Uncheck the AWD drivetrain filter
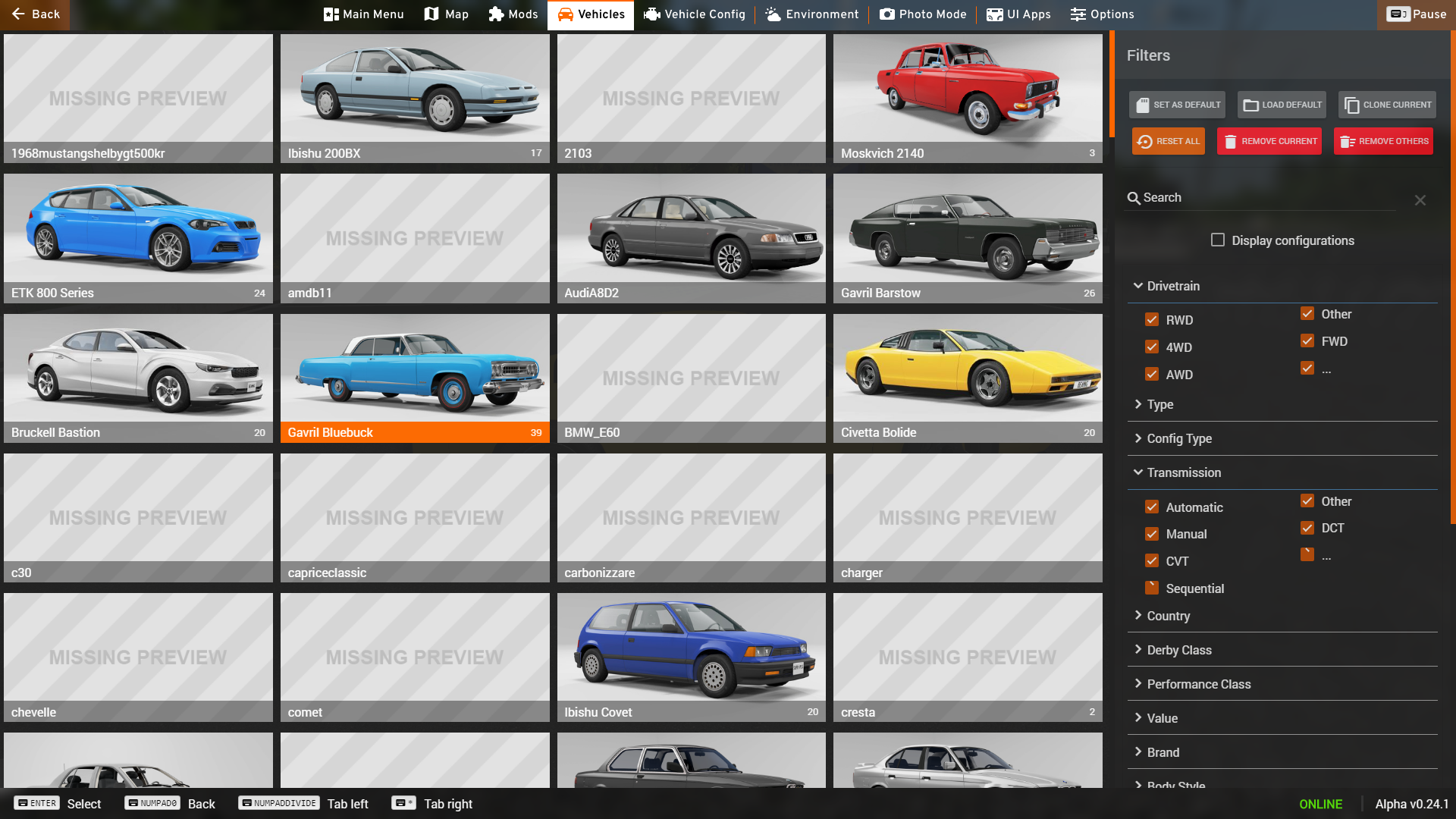The image size is (1456, 819). point(1152,374)
